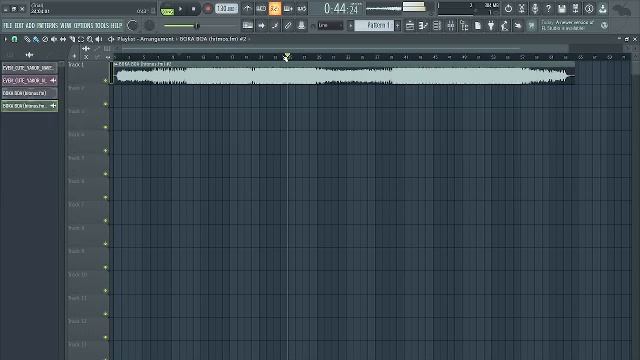
Task: Open the OPTIONS menu
Action: tap(83, 25)
